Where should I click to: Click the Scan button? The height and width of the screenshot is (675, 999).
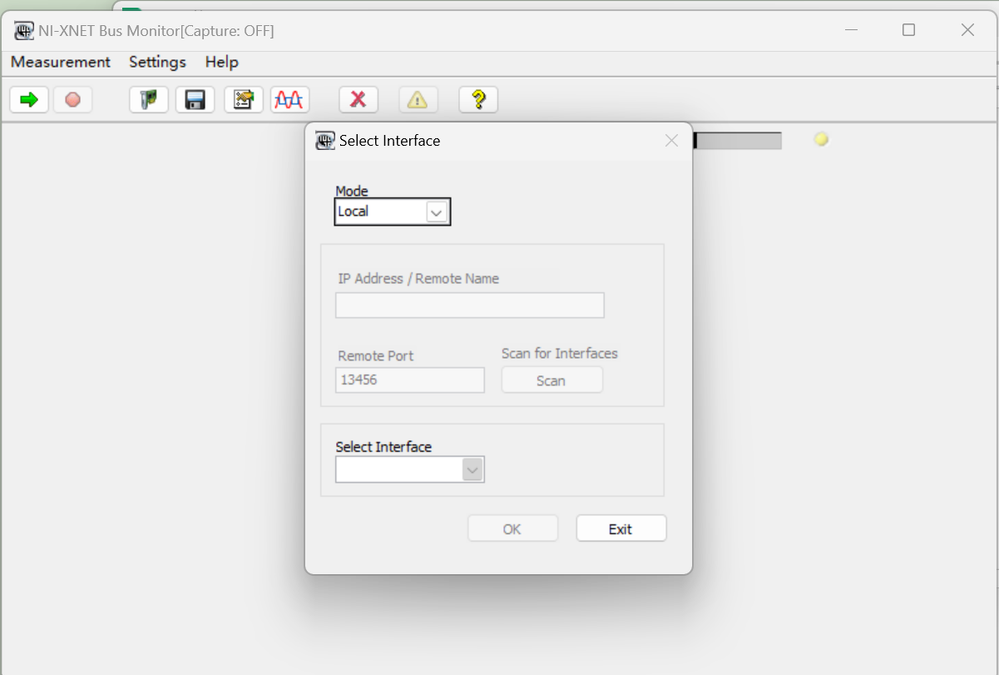[x=552, y=380]
